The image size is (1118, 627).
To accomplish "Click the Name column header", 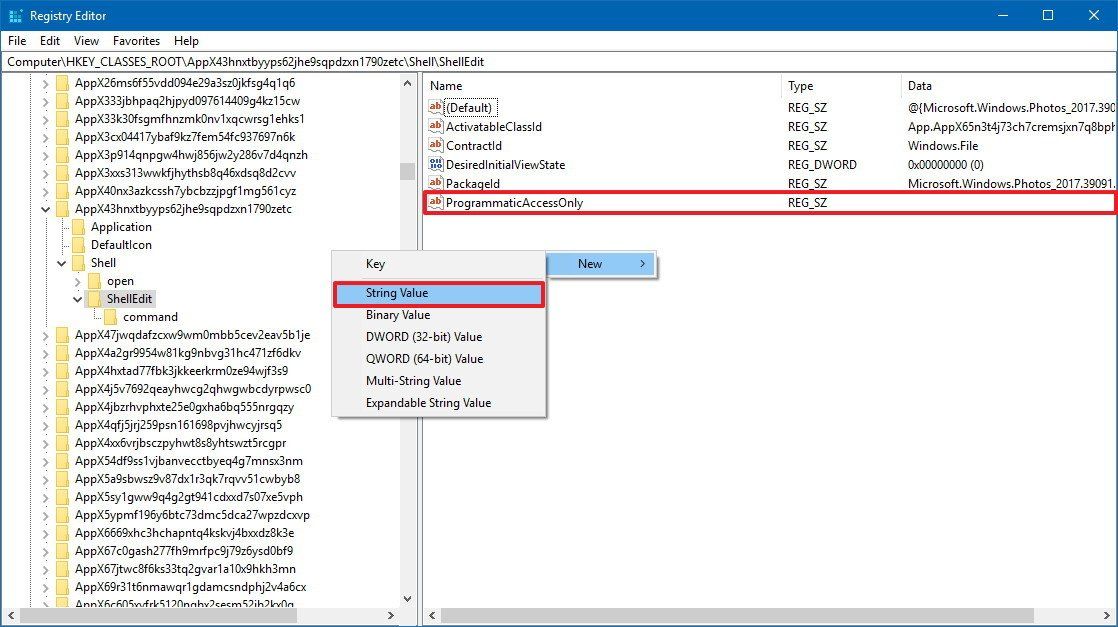I will point(450,85).
